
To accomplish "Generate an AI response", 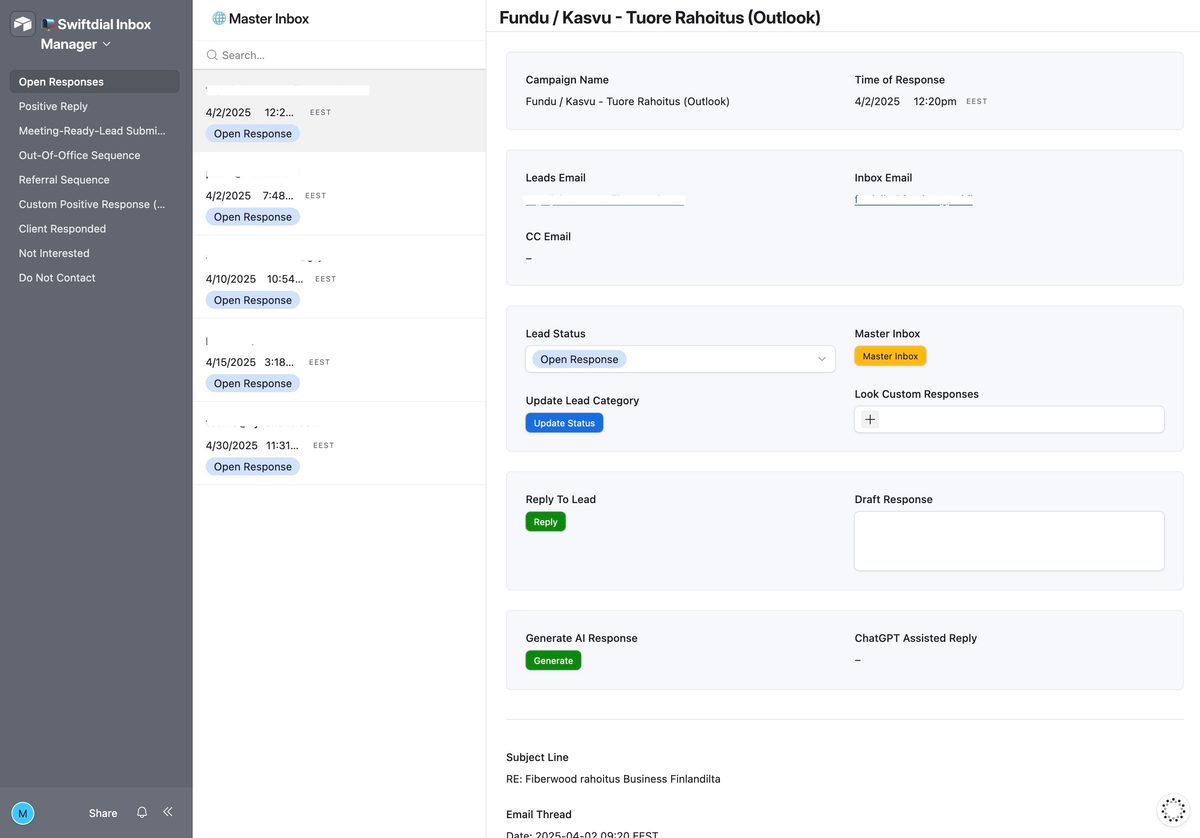I will click(x=553, y=660).
